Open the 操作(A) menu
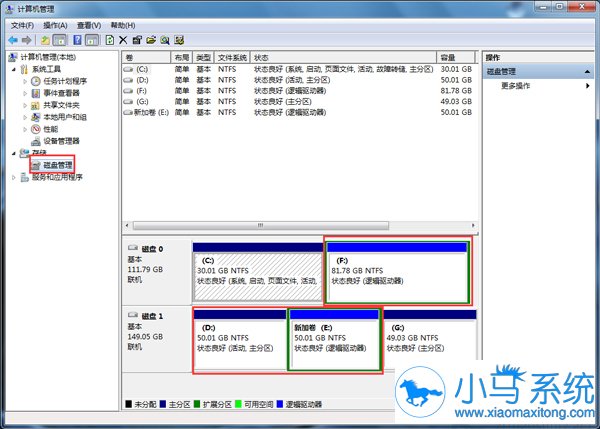The width and height of the screenshot is (600, 429). [55, 25]
